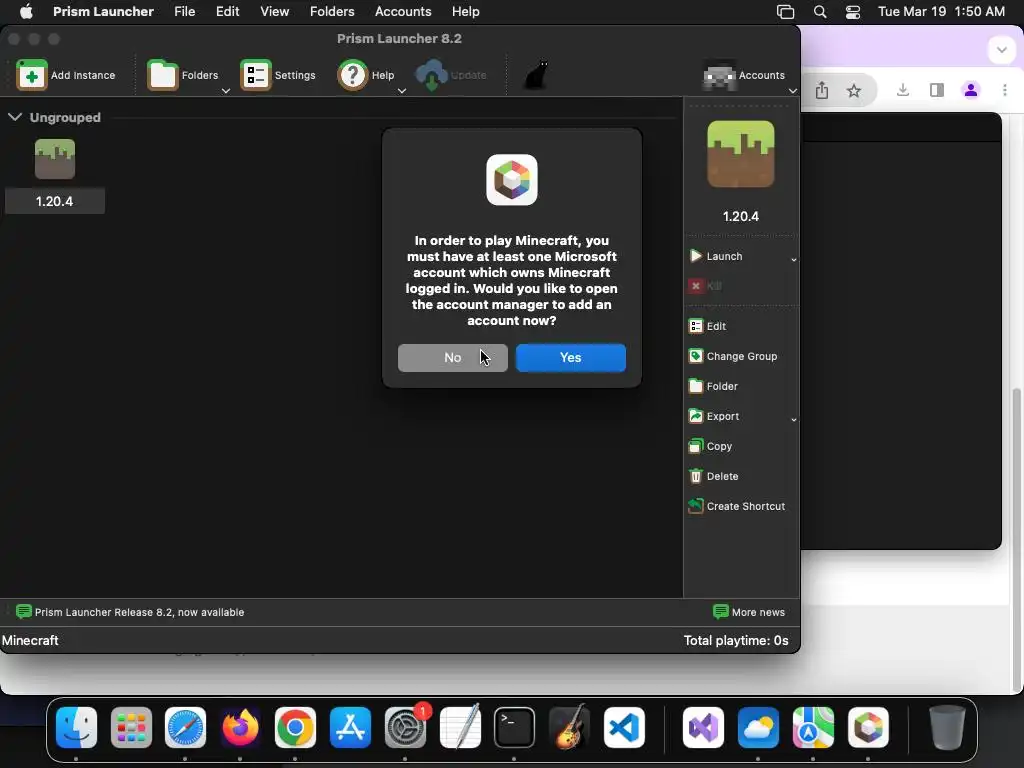Click the Kill instance button

705,285
